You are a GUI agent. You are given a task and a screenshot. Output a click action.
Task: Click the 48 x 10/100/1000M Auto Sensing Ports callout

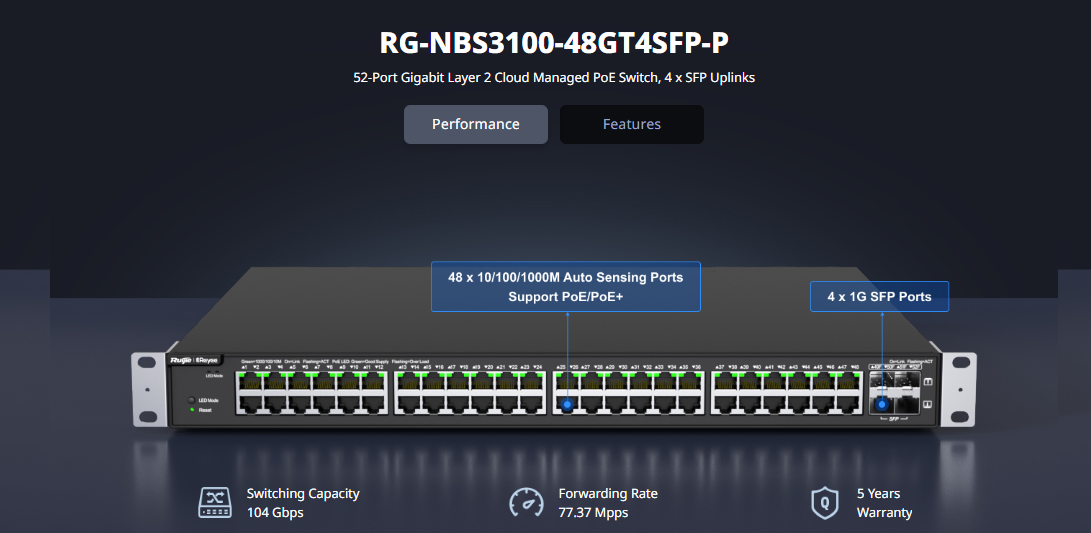(566, 287)
